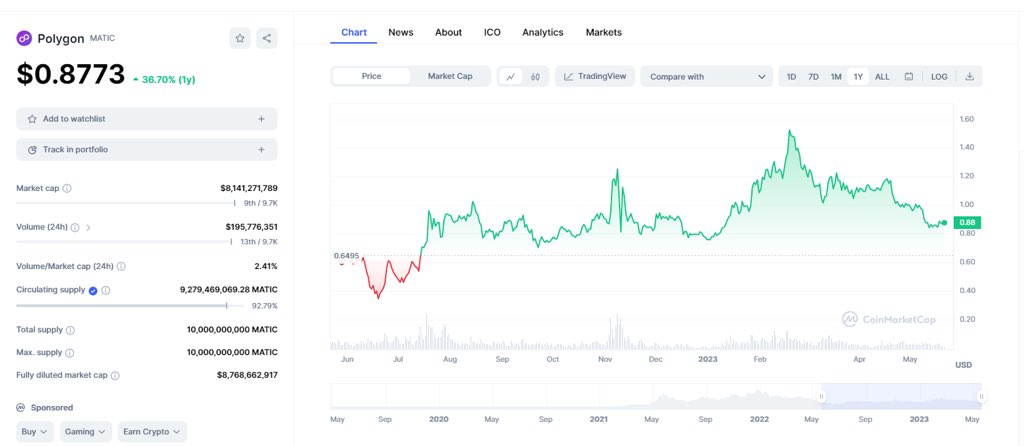Open the Compare with dropdown

click(x=707, y=76)
